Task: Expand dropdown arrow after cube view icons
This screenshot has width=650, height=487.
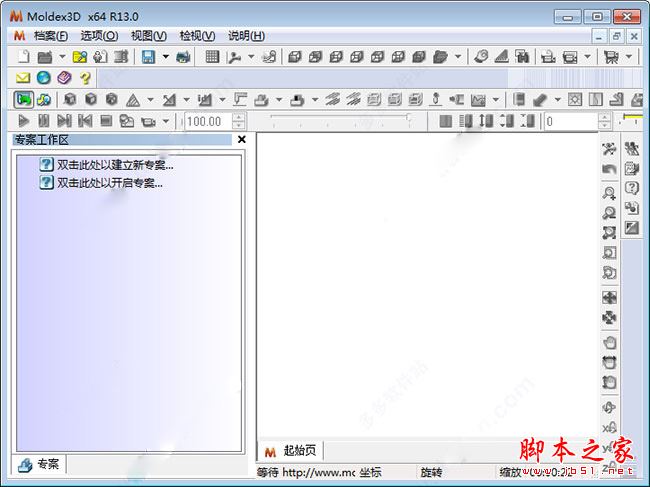Action: point(458,56)
